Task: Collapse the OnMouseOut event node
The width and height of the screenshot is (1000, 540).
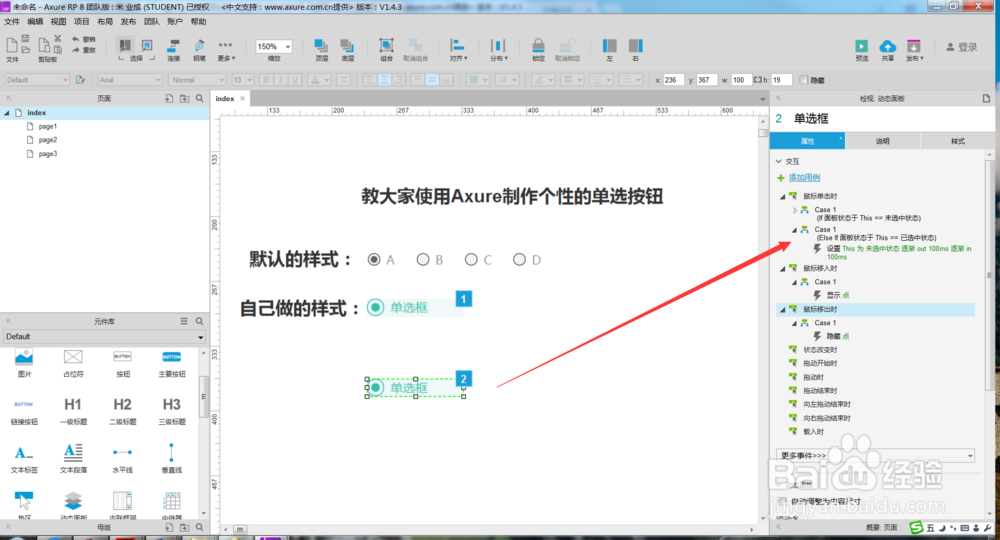Action: pos(783,309)
